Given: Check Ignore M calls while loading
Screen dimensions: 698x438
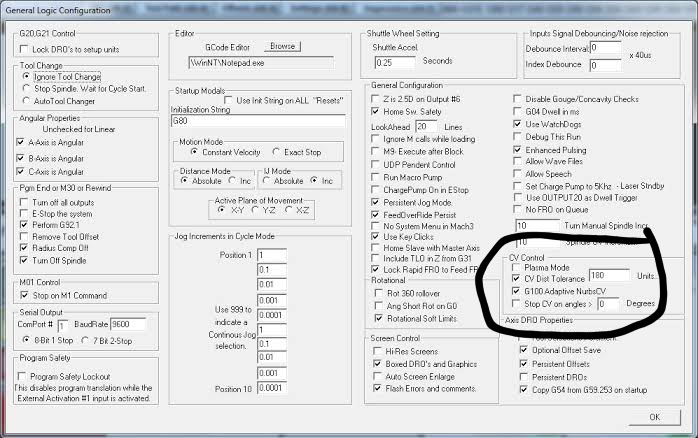Looking at the screenshot, I should tap(375, 138).
